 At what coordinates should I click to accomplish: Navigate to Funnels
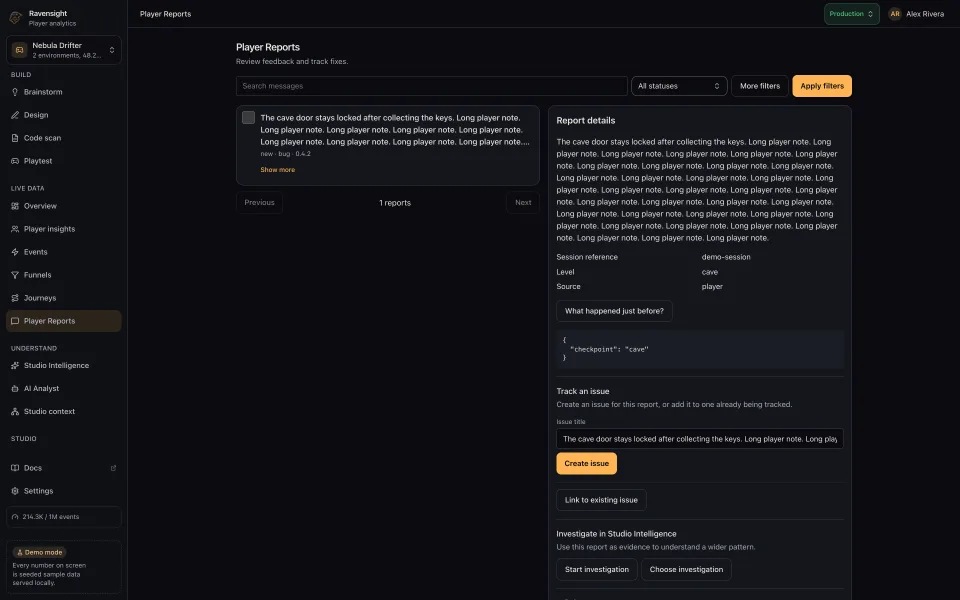coord(64,275)
